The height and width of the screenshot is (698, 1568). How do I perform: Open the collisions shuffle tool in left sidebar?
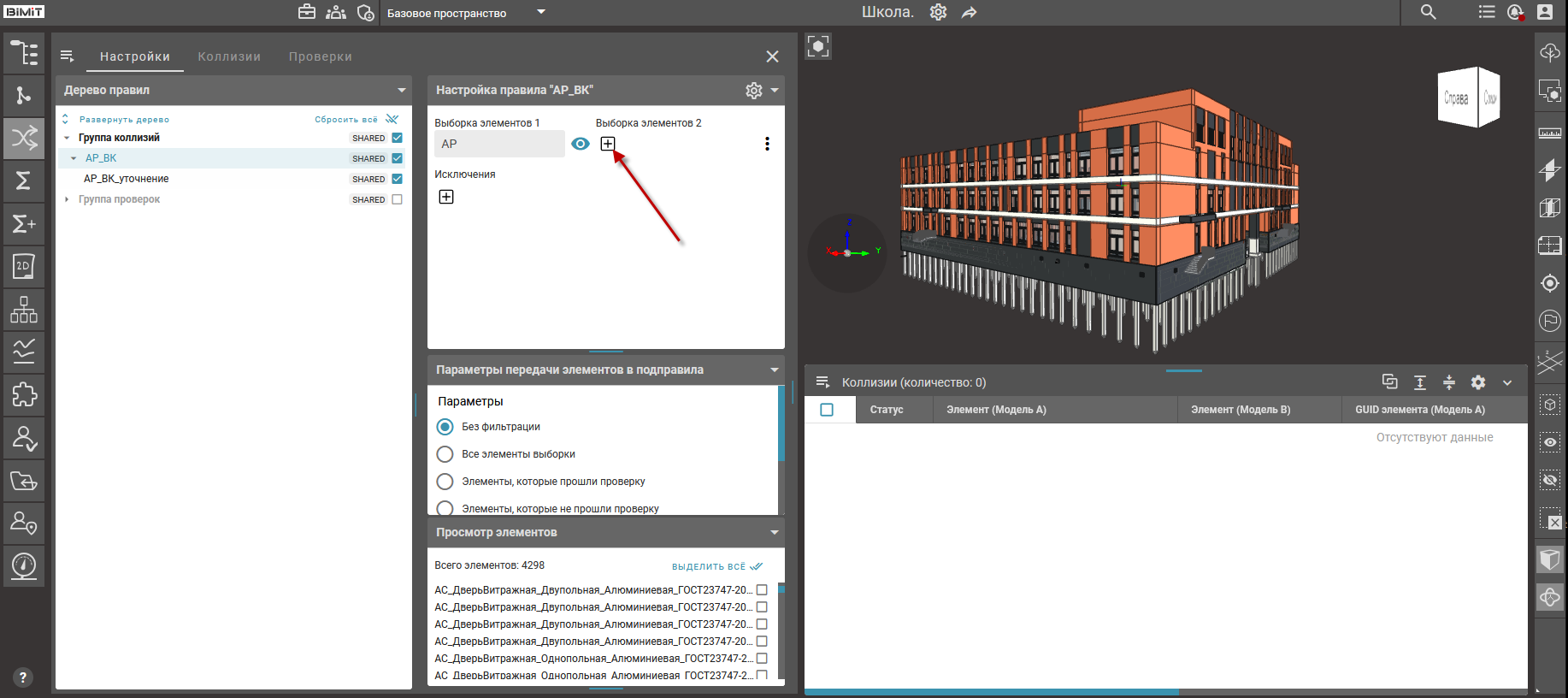pyautogui.click(x=24, y=138)
